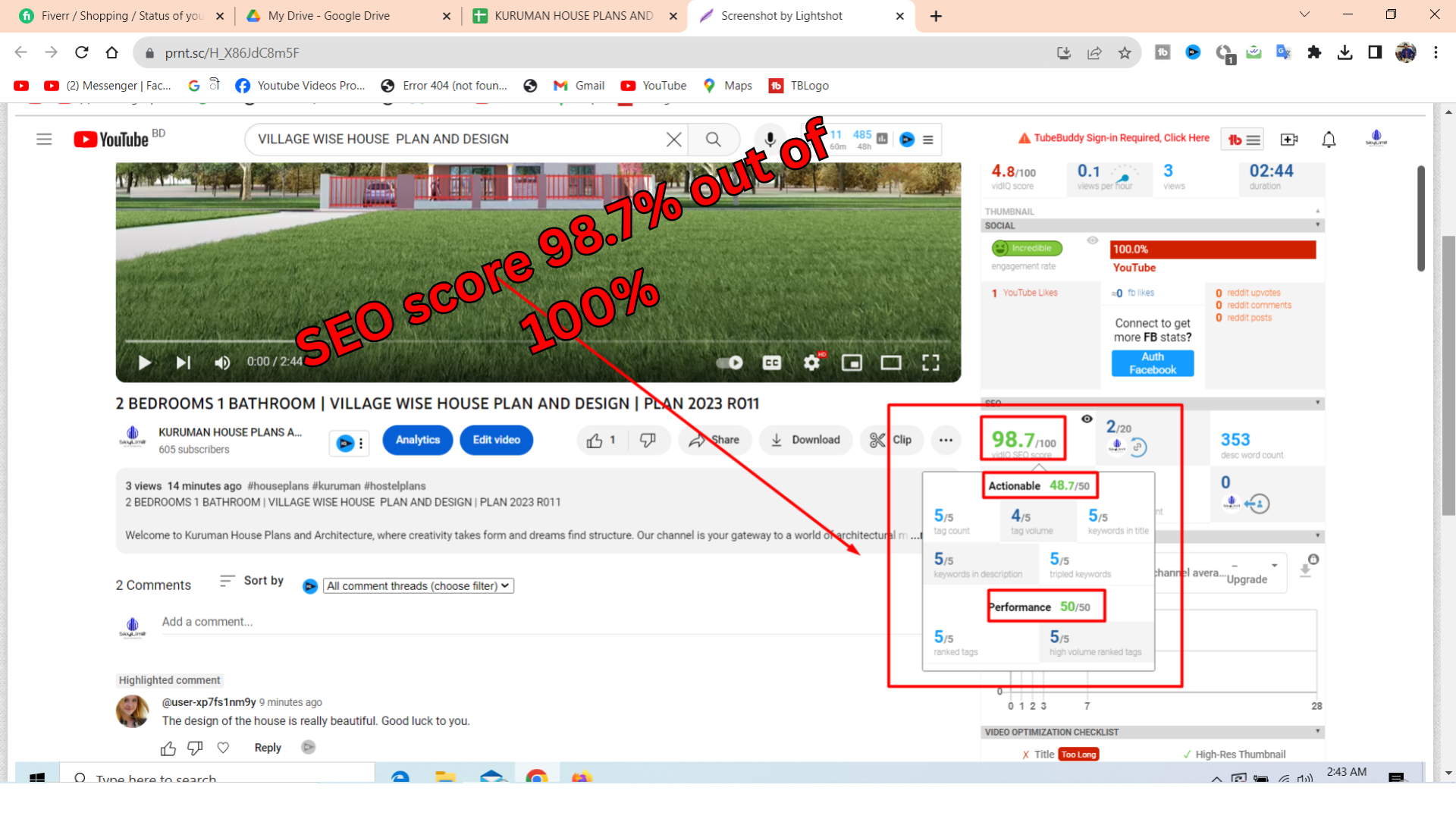This screenshot has width=1456, height=819.
Task: Open the All comment threads filter dropdown
Action: pyautogui.click(x=419, y=585)
